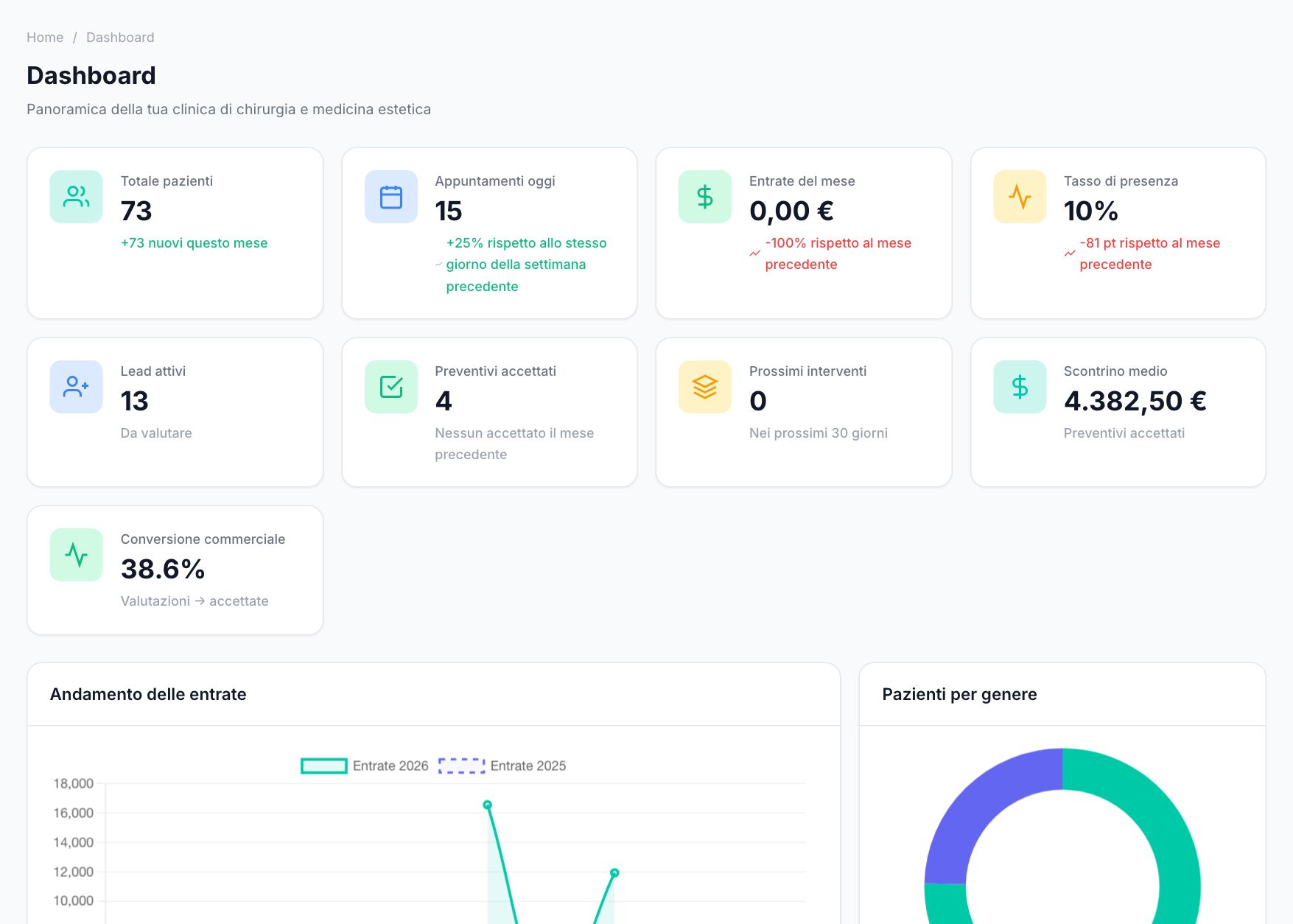Click the text Nei prossimi 30 giorni
Image resolution: width=1293 pixels, height=924 pixels.
point(819,433)
